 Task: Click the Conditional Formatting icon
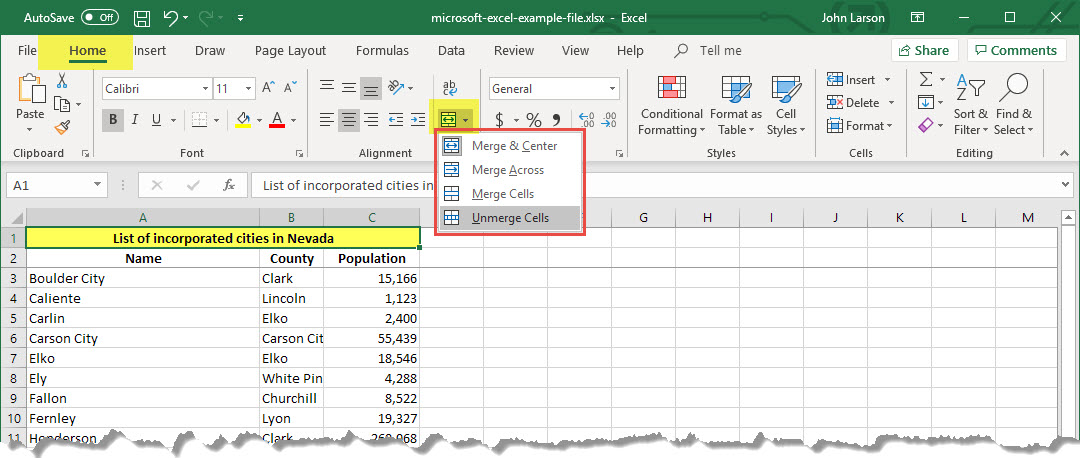coord(671,89)
